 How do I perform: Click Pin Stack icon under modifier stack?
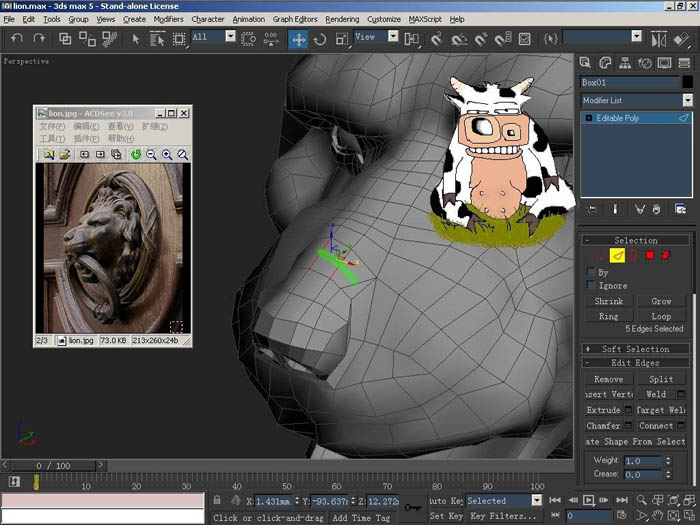pyautogui.click(x=592, y=209)
